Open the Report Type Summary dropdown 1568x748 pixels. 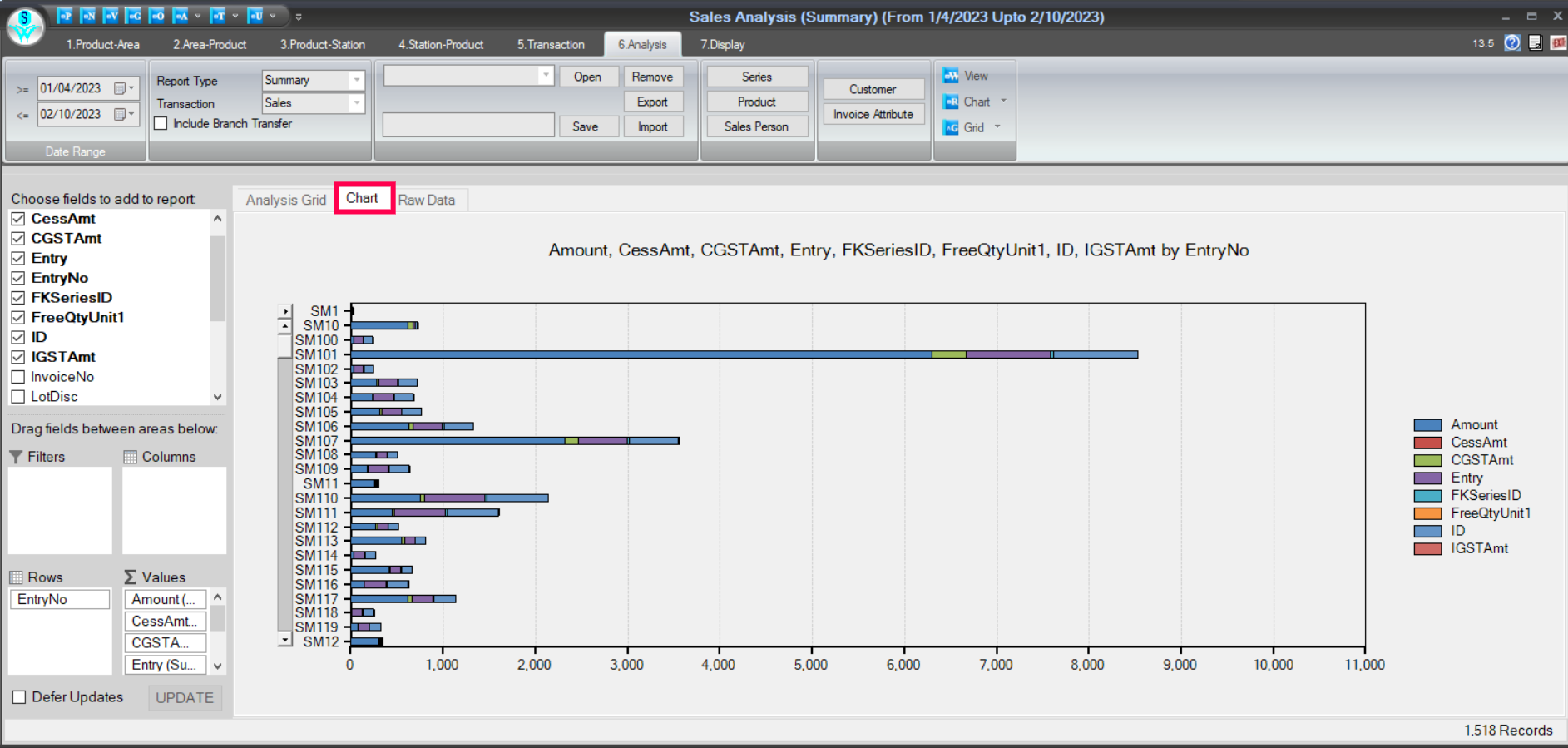pos(356,80)
